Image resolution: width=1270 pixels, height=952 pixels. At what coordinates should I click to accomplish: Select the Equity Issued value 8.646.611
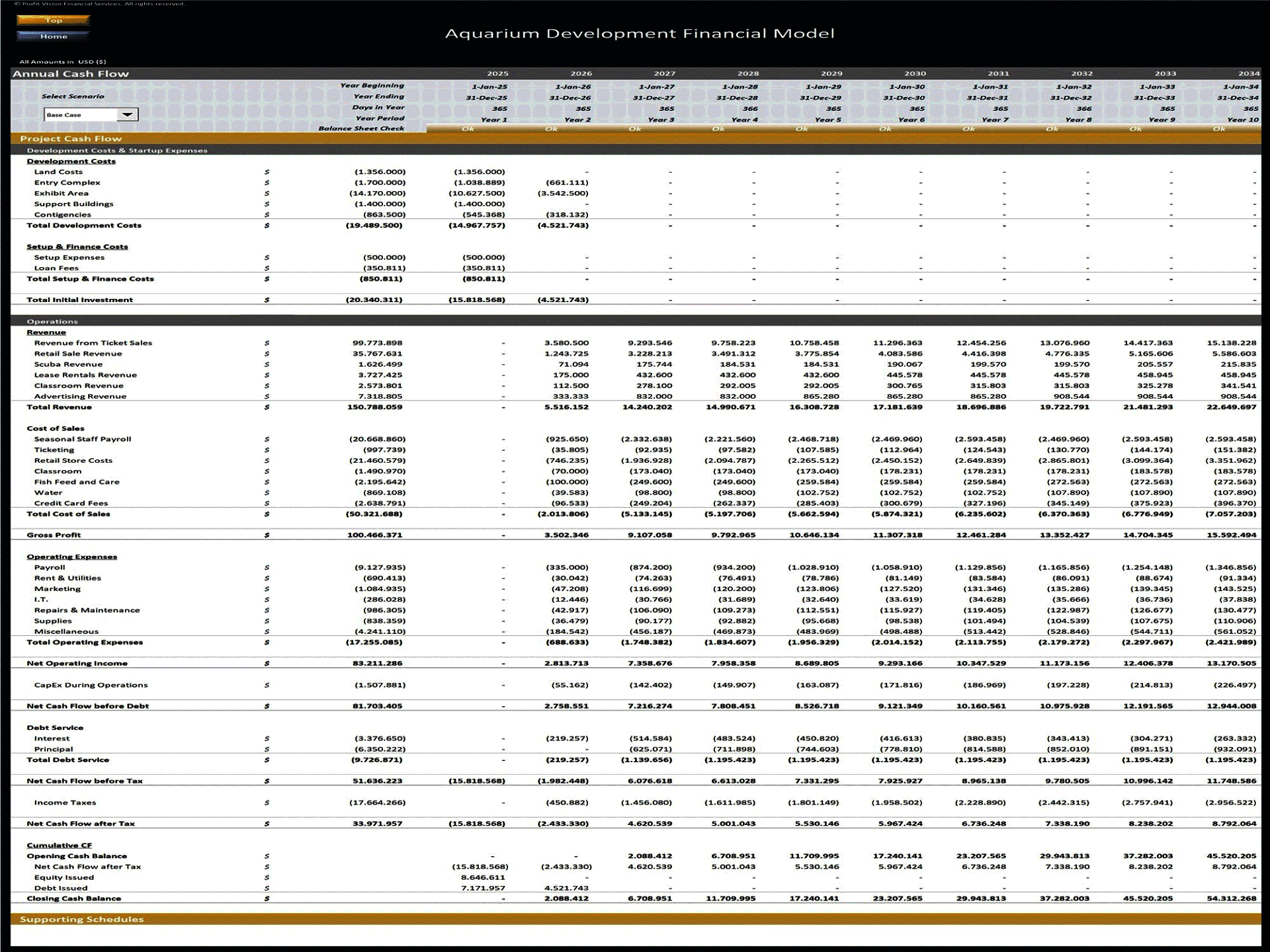tap(483, 877)
